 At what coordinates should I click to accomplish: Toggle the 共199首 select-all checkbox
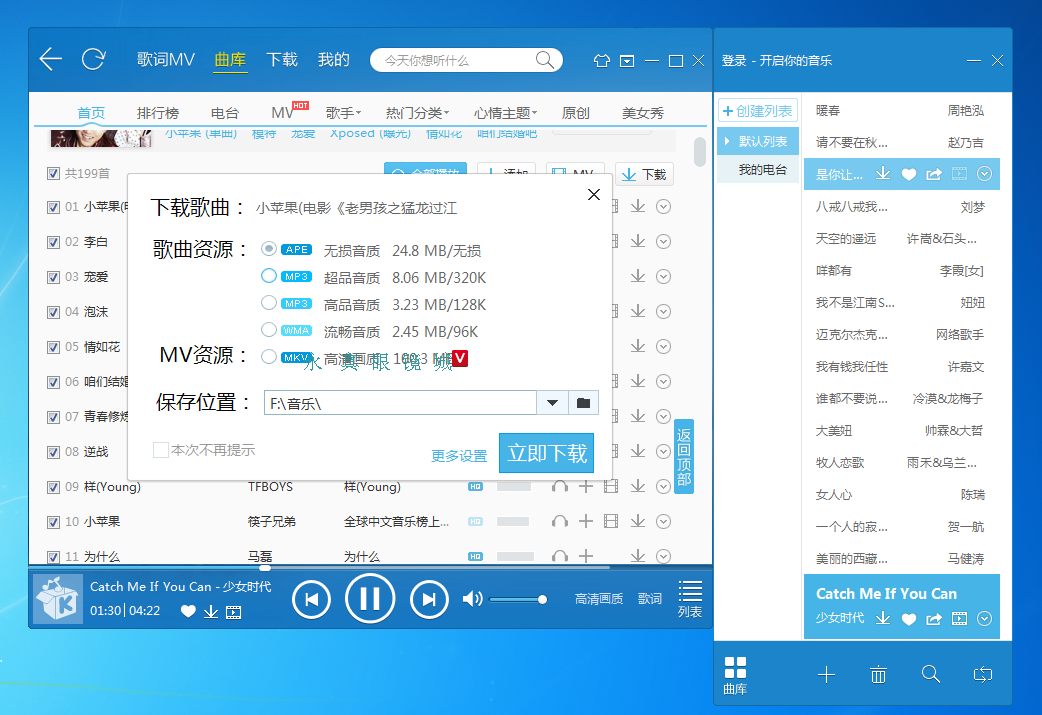pos(54,173)
